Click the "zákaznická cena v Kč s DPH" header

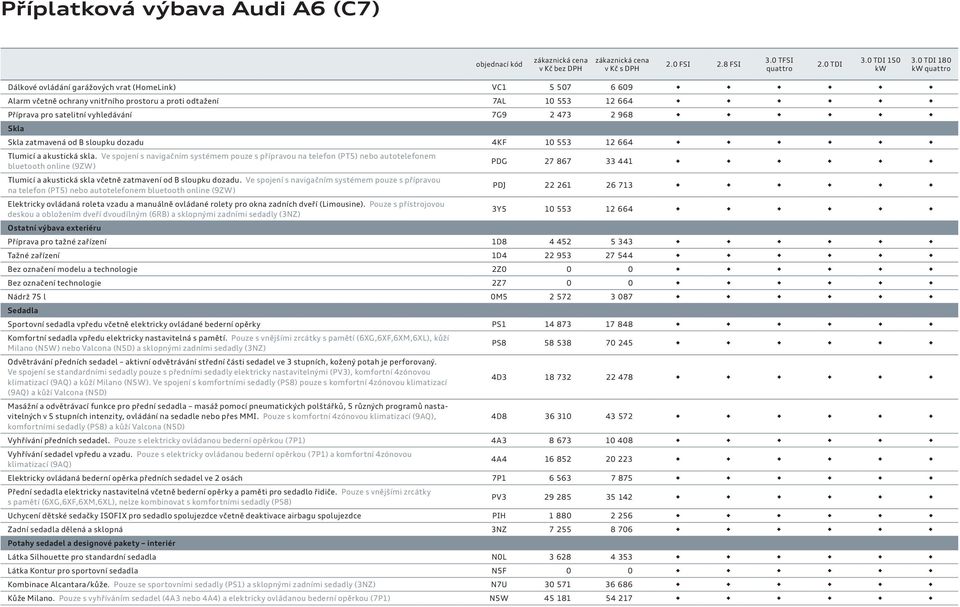coord(621,64)
